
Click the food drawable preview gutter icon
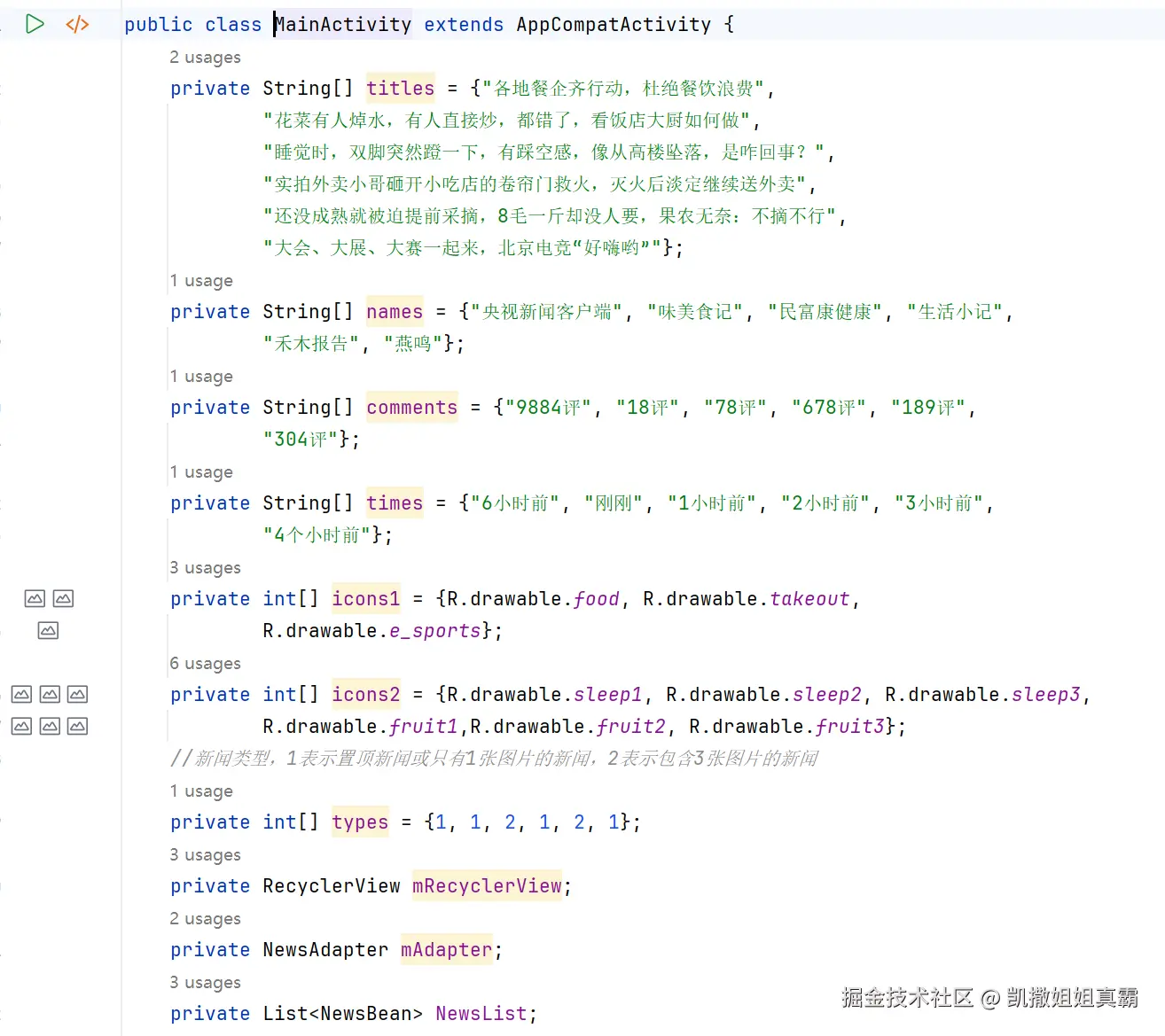point(35,597)
